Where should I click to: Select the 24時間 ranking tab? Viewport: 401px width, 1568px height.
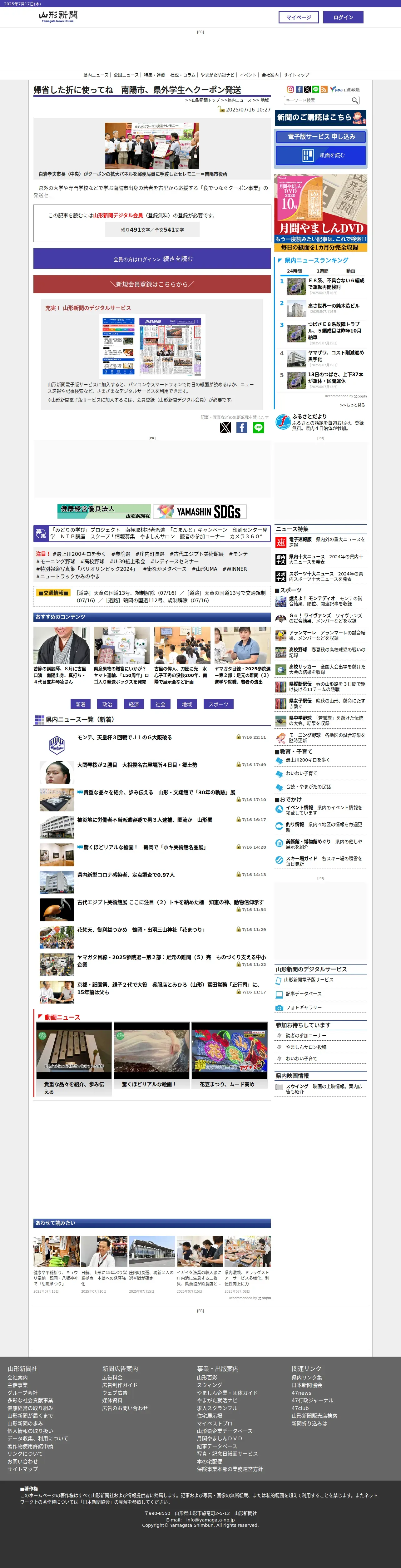click(295, 271)
